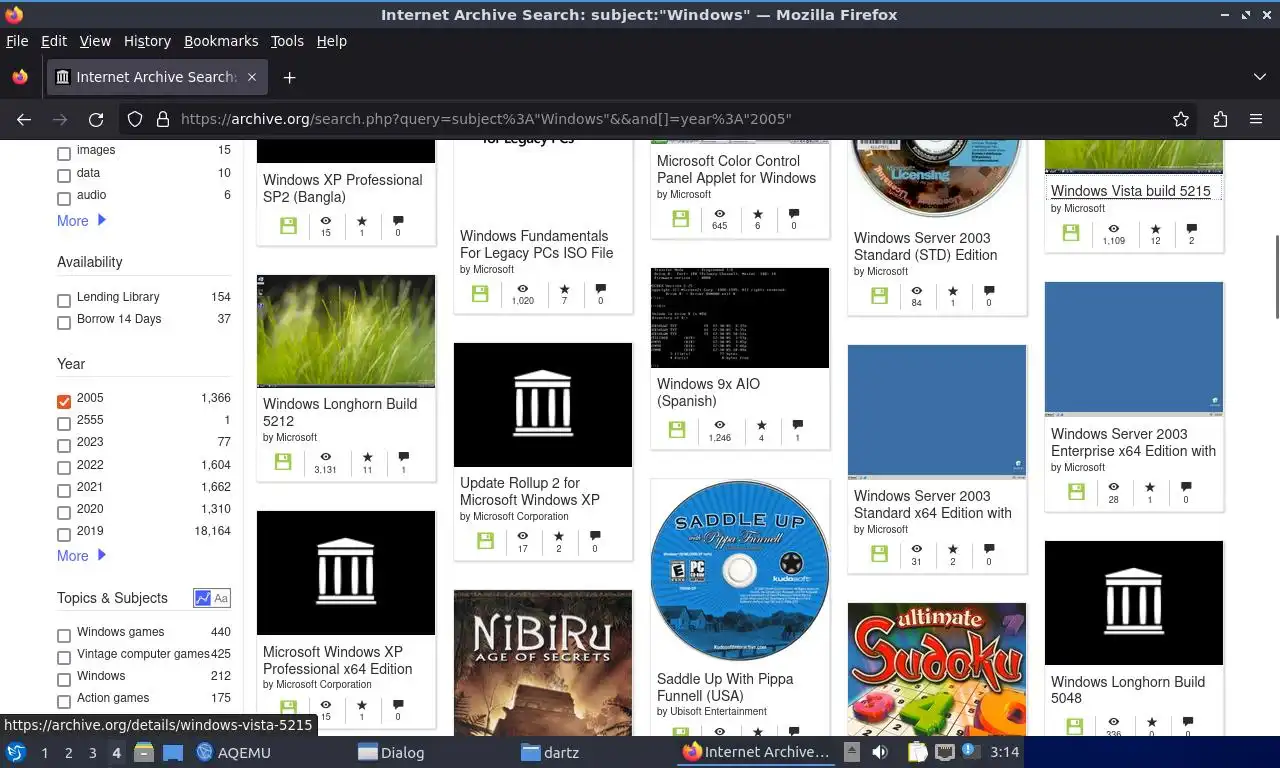Viewport: 1280px width, 768px height.
Task: Check the Windows games subject filter
Action: coord(64,635)
